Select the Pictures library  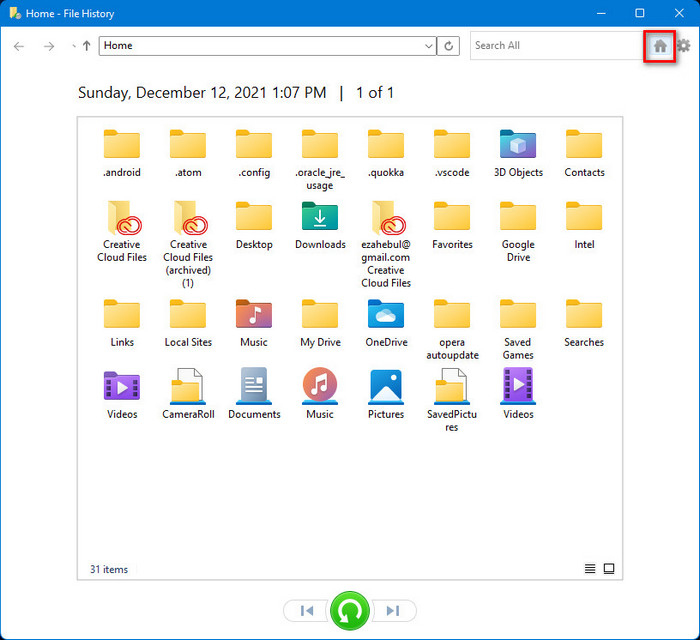(x=386, y=394)
